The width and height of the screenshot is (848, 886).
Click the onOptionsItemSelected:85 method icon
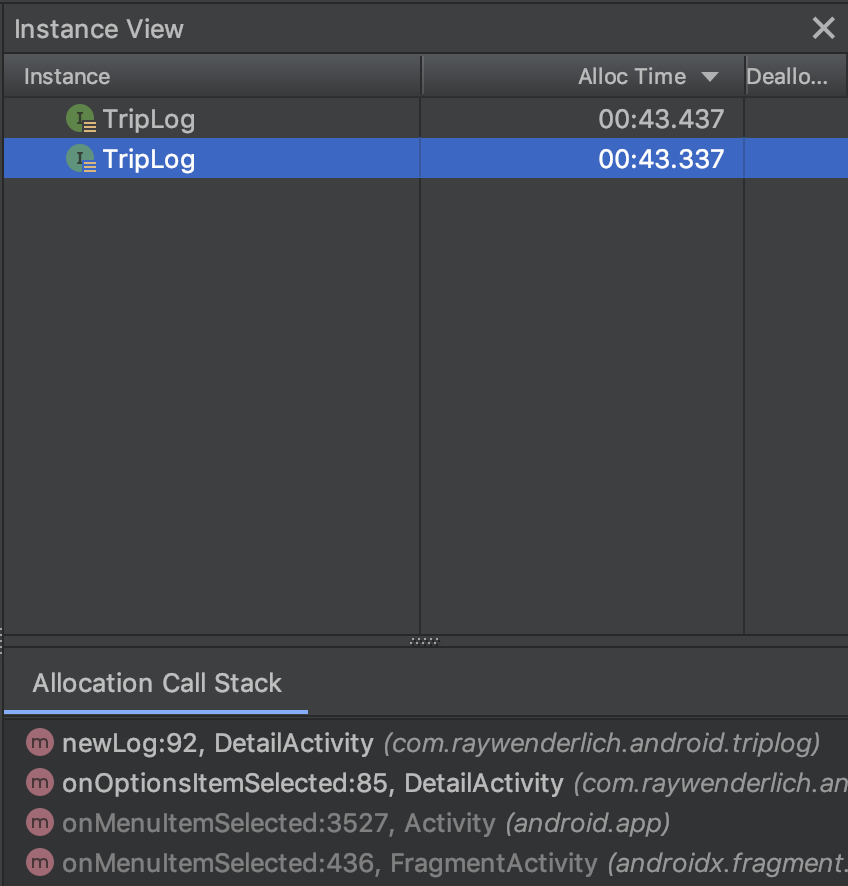40,783
